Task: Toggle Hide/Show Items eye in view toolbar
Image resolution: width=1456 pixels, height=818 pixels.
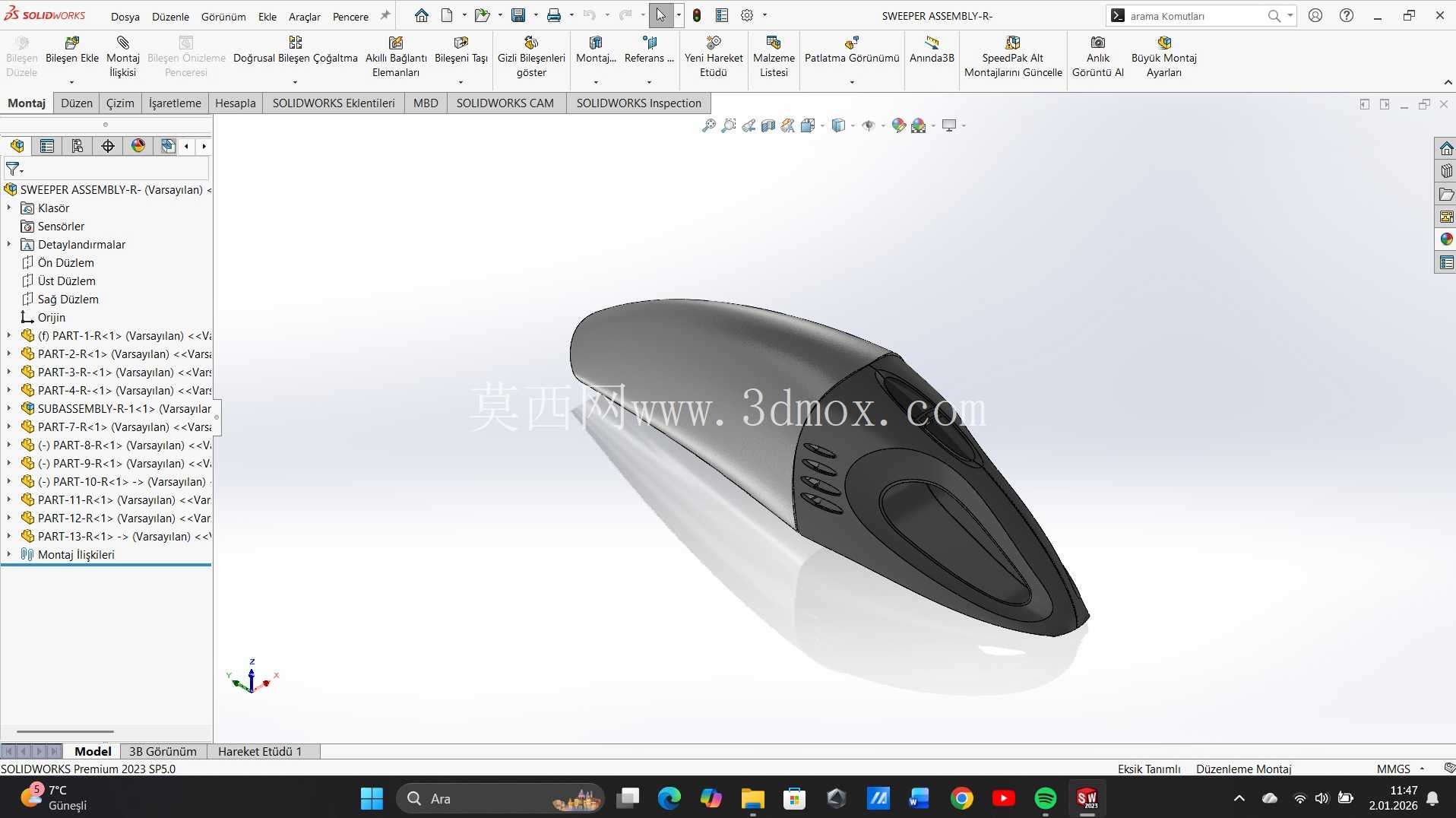Action: click(868, 125)
